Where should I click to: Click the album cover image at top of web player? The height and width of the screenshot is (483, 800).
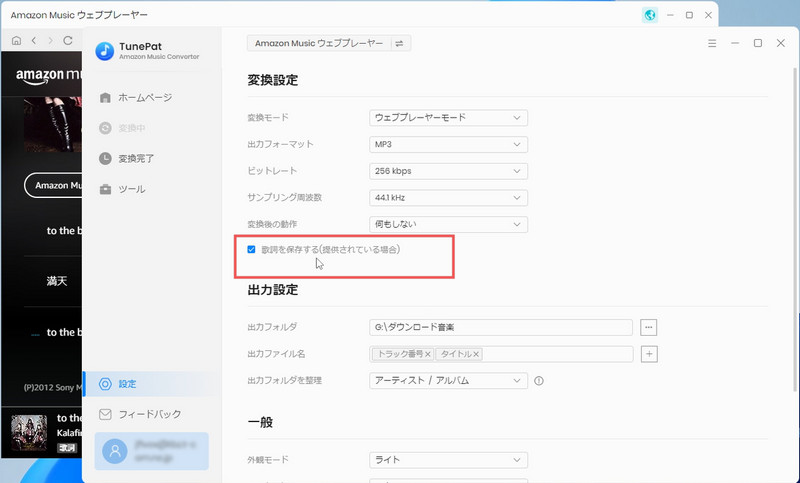pyautogui.click(x=53, y=124)
